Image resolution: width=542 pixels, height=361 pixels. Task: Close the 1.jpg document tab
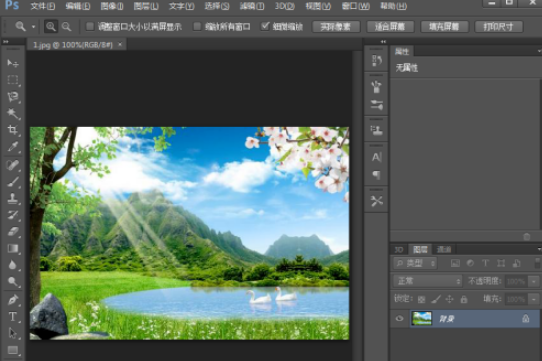[x=120, y=44]
